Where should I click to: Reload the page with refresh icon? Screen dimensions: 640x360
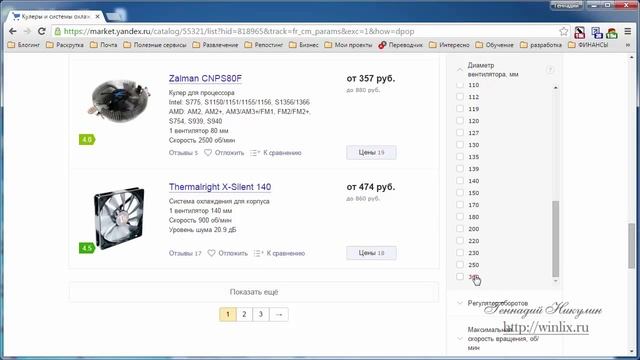(42, 31)
